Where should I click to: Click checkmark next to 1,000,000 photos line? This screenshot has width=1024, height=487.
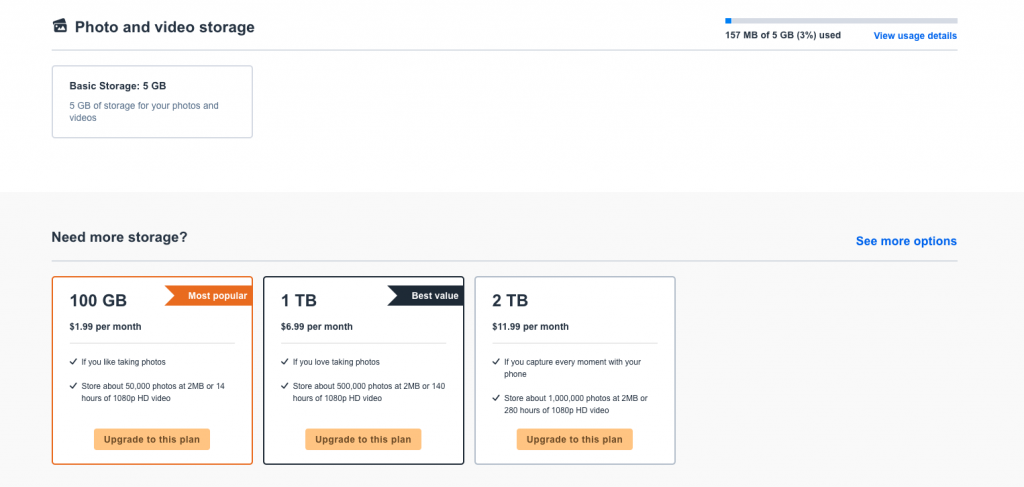tap(496, 398)
